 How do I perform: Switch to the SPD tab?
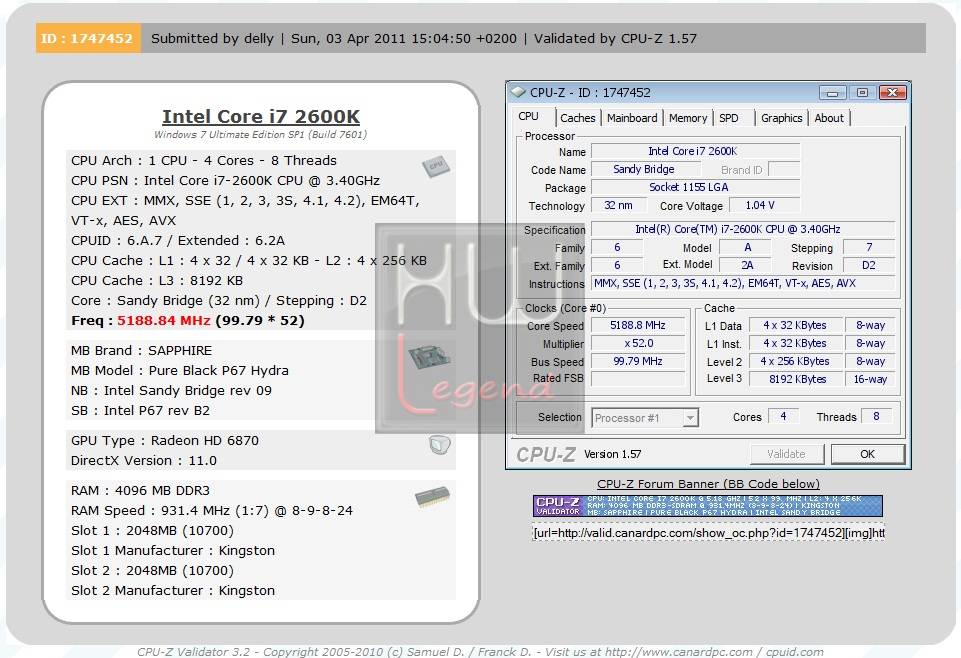729,118
